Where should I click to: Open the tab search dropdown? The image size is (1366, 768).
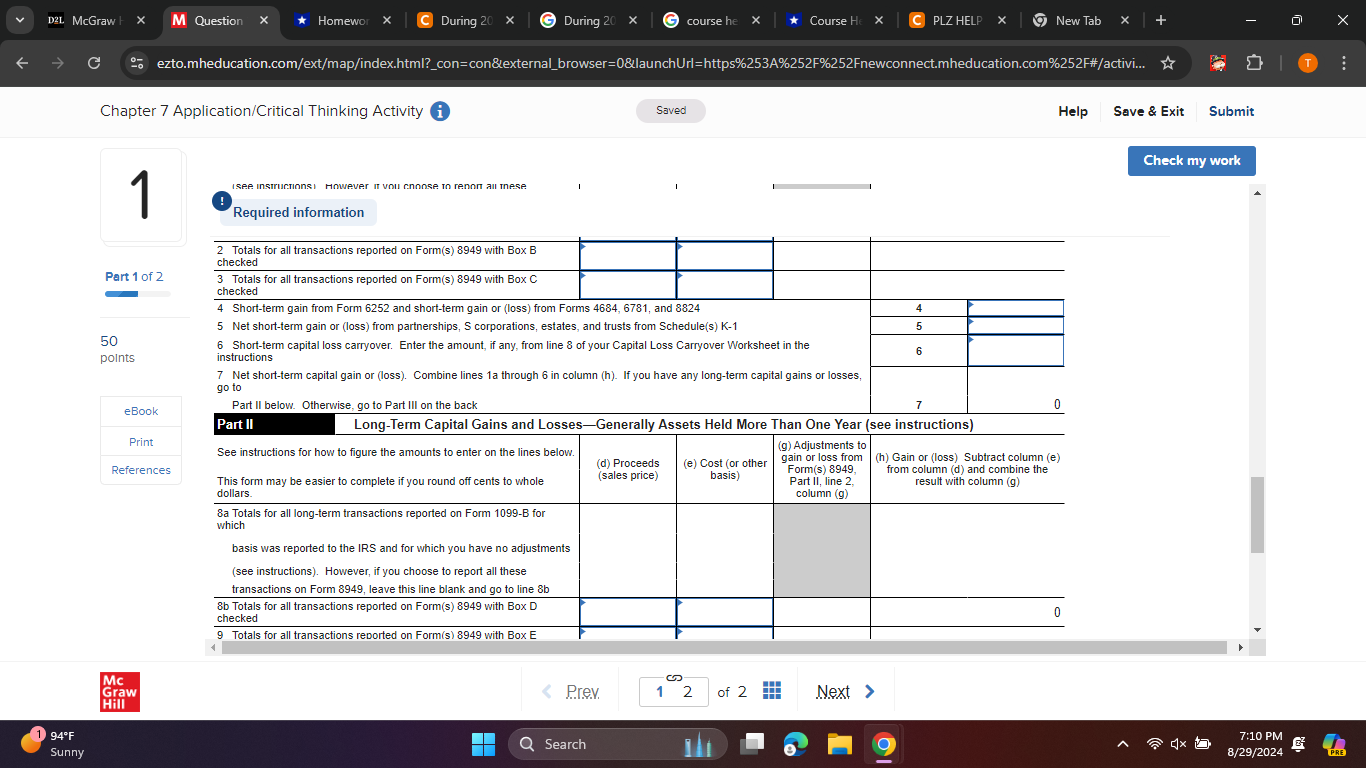pyautogui.click(x=19, y=18)
